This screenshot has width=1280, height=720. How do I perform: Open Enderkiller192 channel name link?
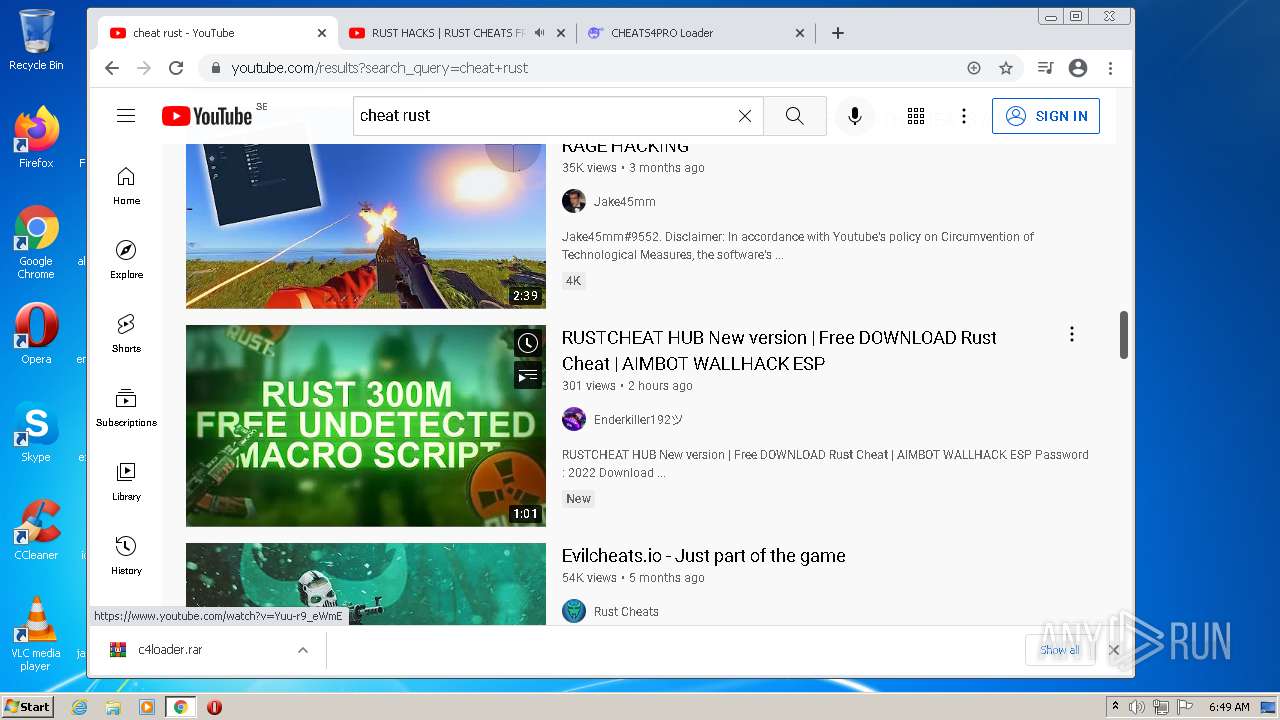coord(638,419)
